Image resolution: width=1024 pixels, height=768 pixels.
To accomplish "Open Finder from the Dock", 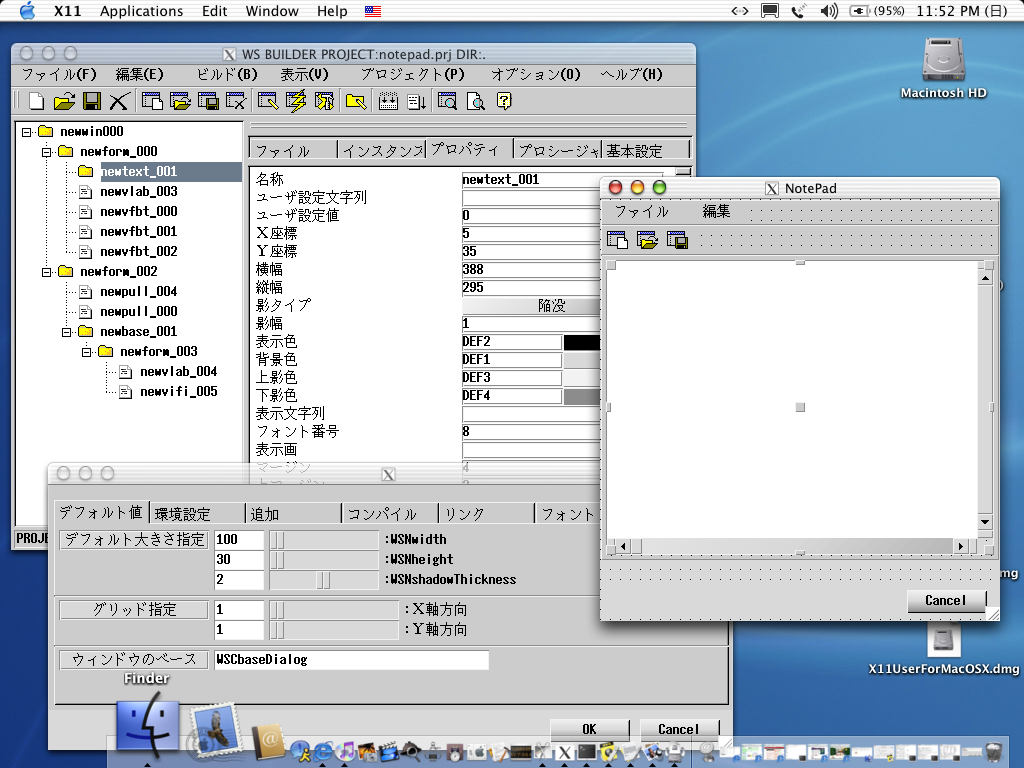I will coord(147,727).
